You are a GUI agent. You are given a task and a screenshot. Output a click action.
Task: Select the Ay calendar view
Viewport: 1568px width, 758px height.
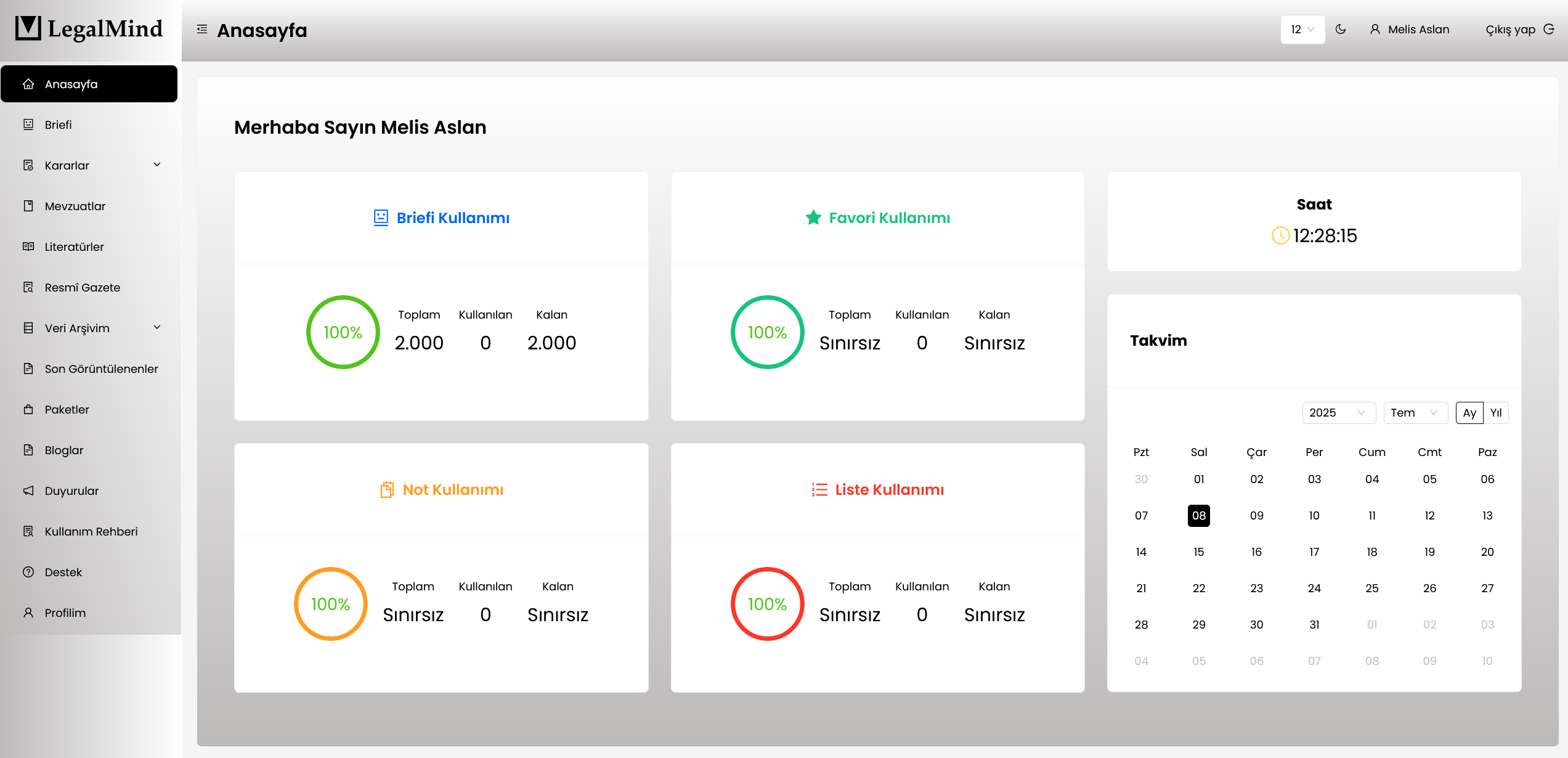(x=1469, y=413)
